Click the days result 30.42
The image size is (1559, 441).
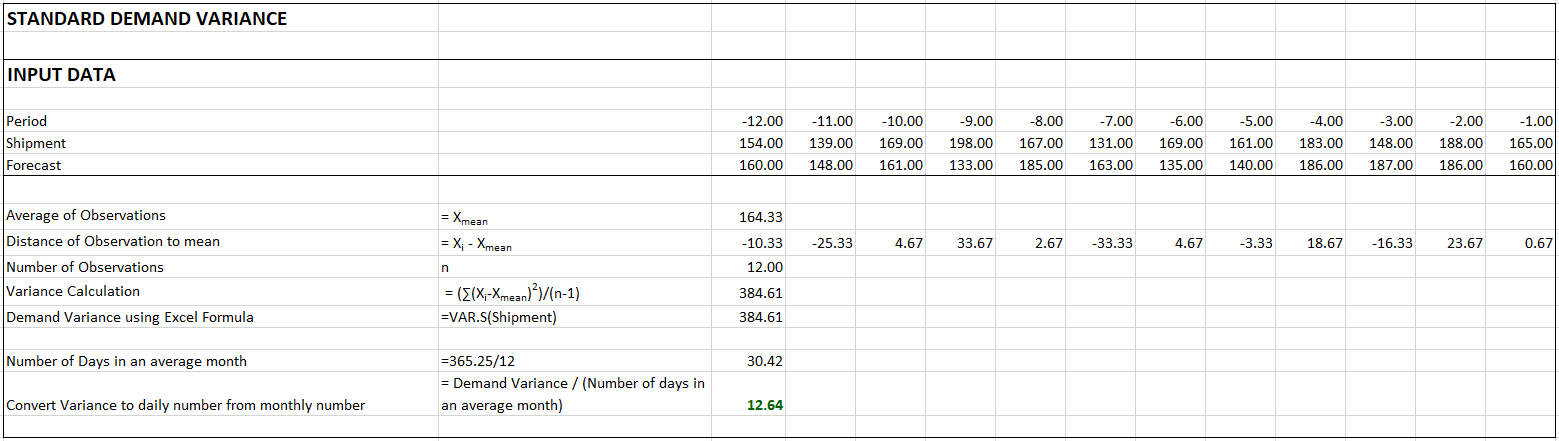[765, 361]
